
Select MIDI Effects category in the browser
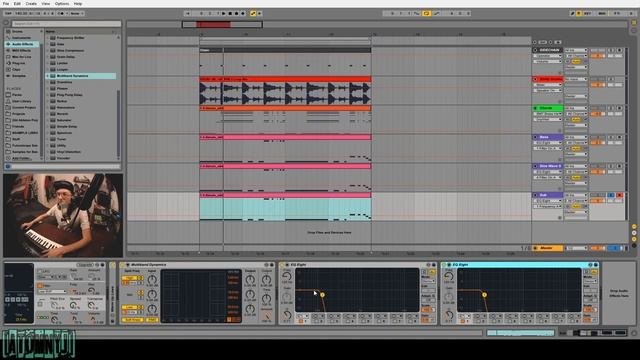click(x=22, y=51)
